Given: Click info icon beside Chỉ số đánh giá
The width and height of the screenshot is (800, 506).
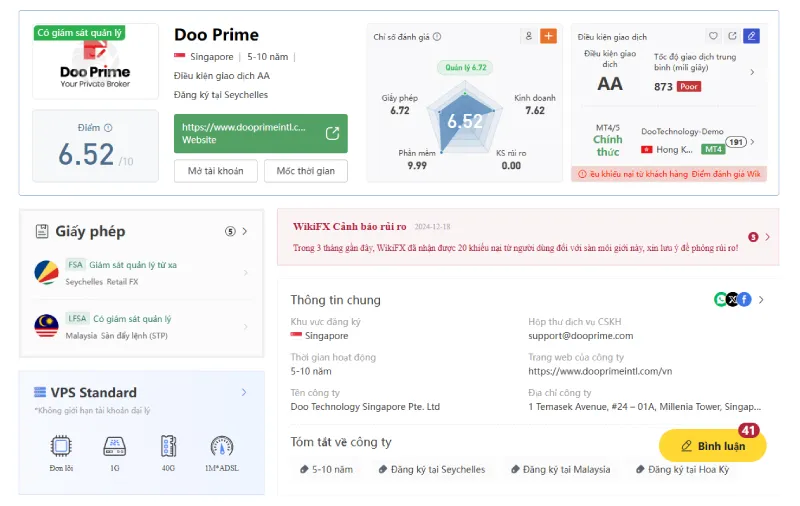Looking at the screenshot, I should (437, 37).
